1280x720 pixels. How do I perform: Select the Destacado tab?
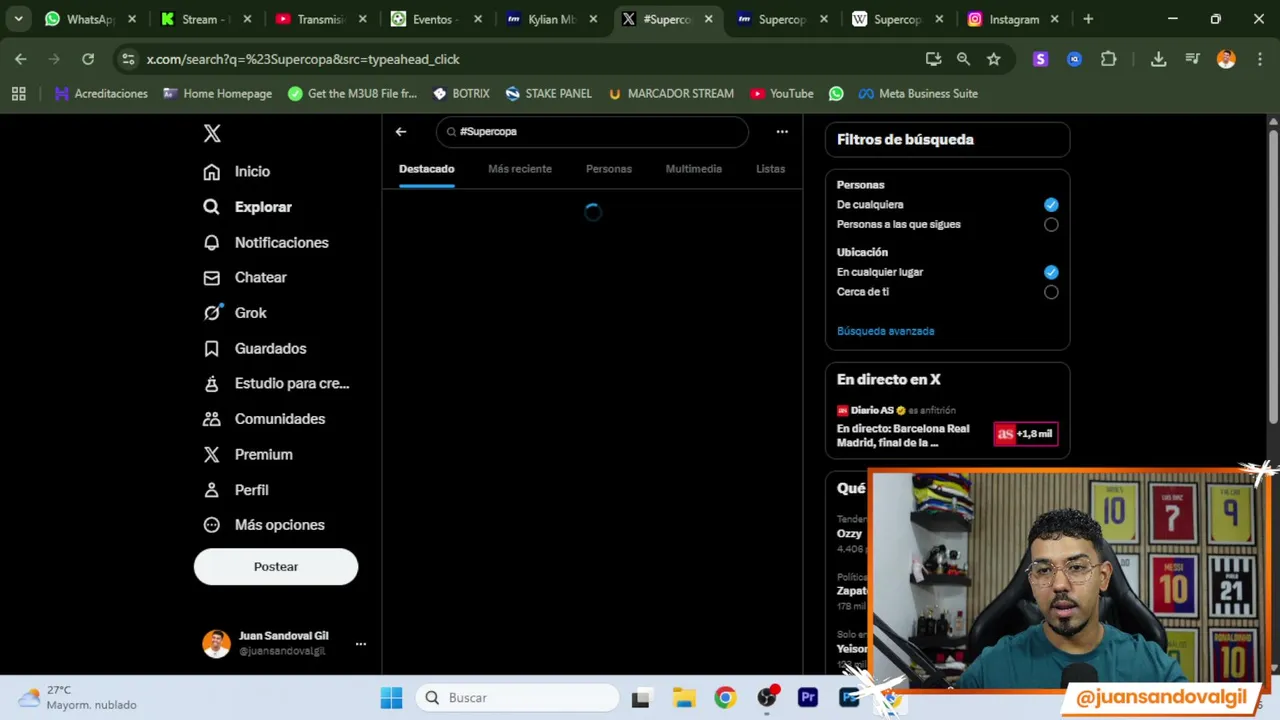click(427, 169)
